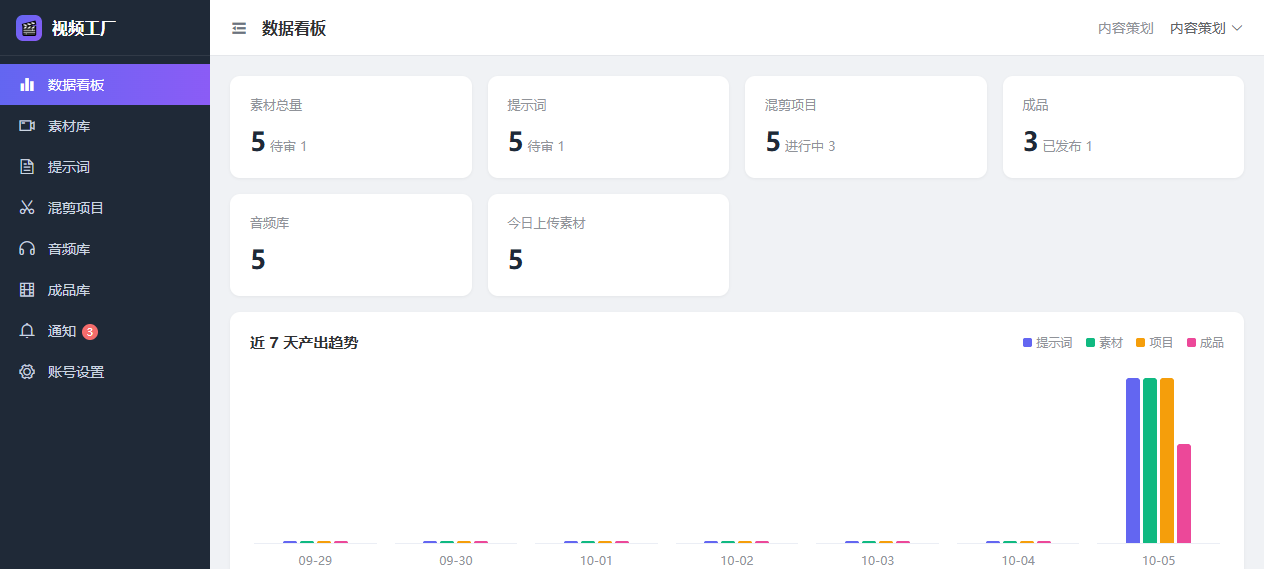Click the 10-05 axis label
This screenshot has height=569, width=1264.
[x=1159, y=560]
